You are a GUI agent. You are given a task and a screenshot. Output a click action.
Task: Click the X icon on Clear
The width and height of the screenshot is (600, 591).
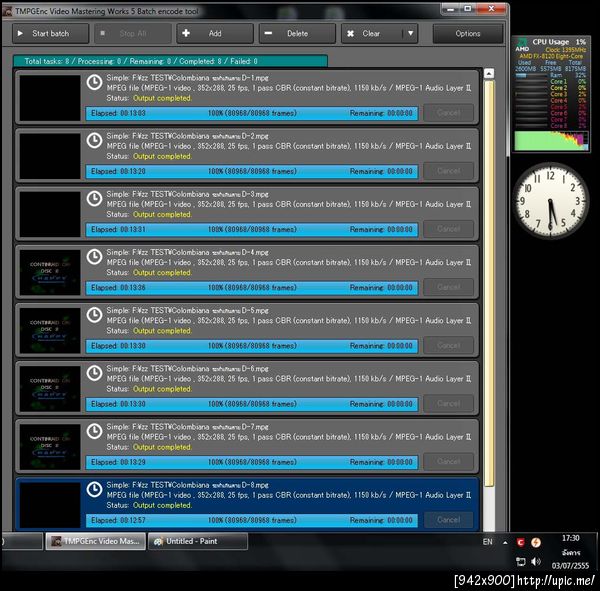pos(350,34)
